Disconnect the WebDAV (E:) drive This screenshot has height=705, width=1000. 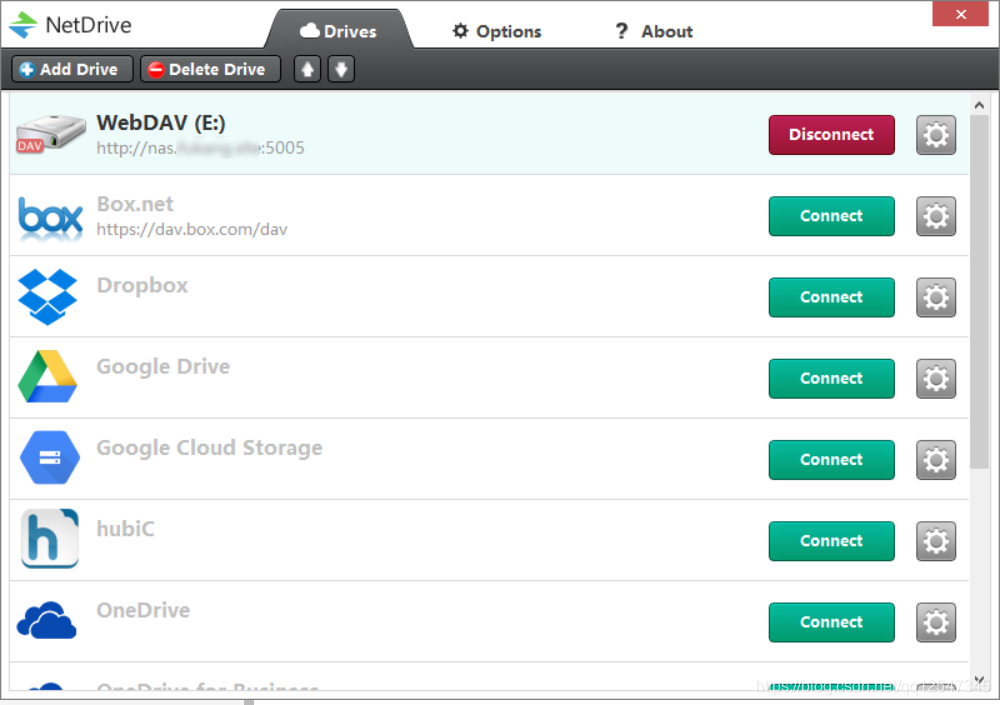pos(831,135)
